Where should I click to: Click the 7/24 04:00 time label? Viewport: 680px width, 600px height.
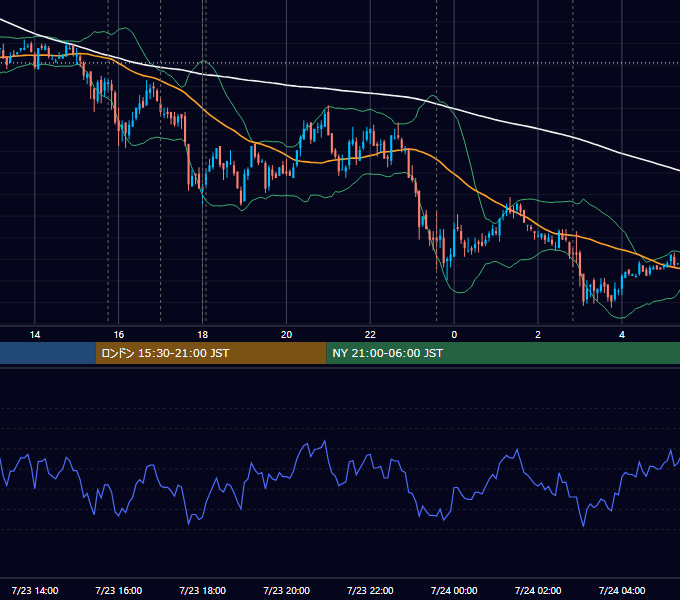pos(622,590)
